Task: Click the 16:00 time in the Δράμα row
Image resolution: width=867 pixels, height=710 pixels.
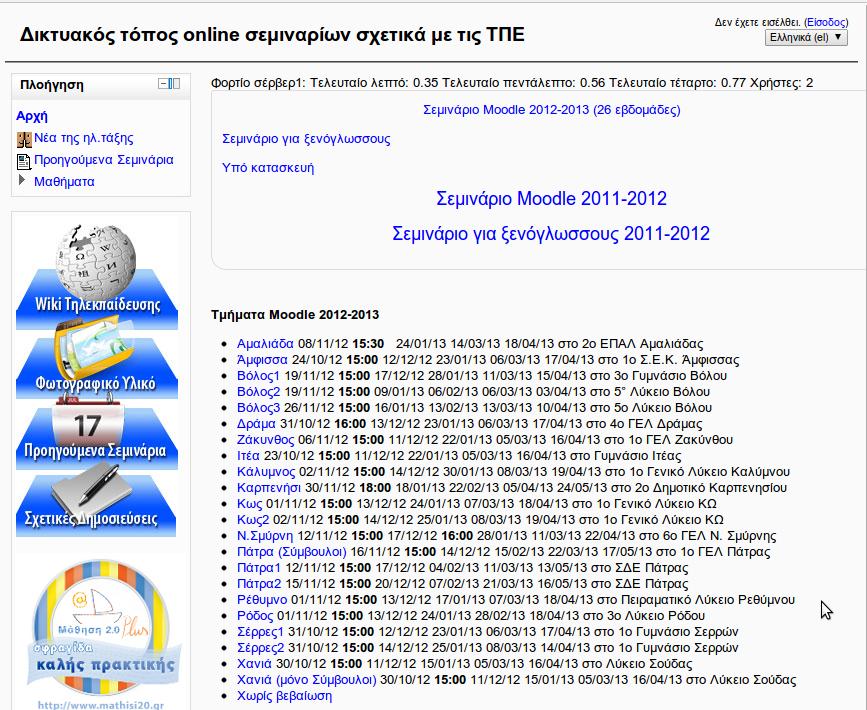Action: point(350,424)
